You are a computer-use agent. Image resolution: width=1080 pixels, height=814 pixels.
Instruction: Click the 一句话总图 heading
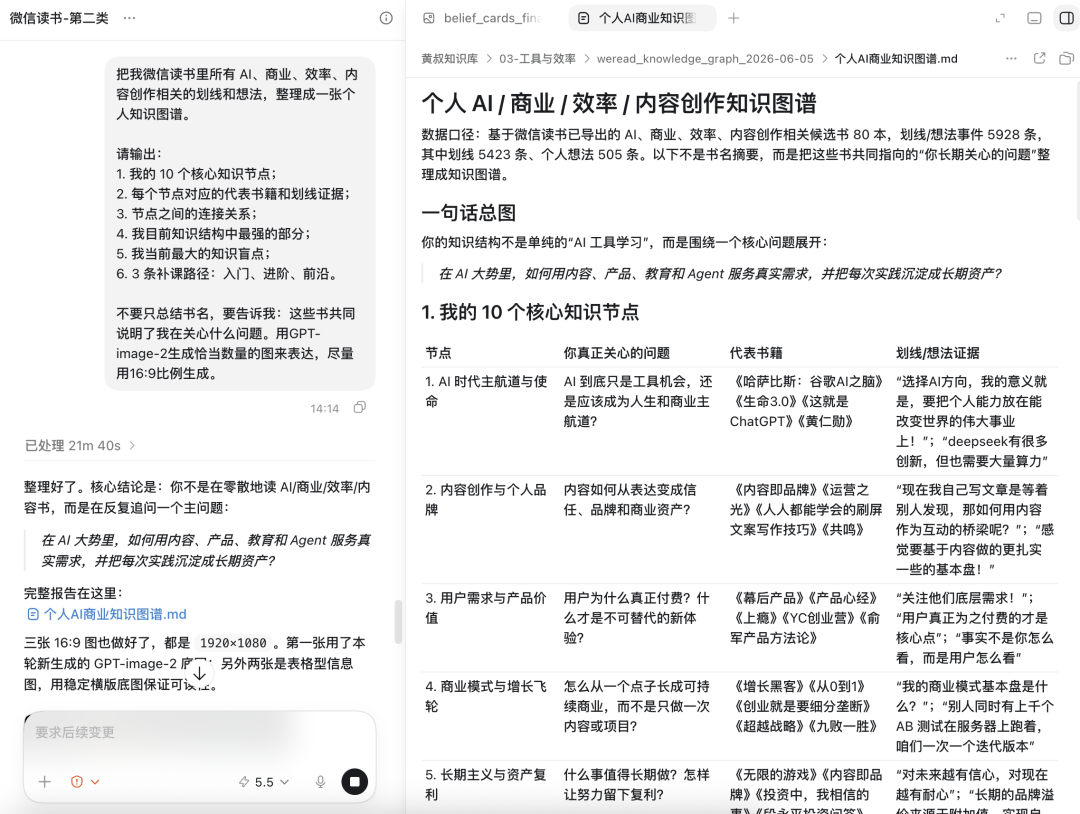[x=468, y=213]
